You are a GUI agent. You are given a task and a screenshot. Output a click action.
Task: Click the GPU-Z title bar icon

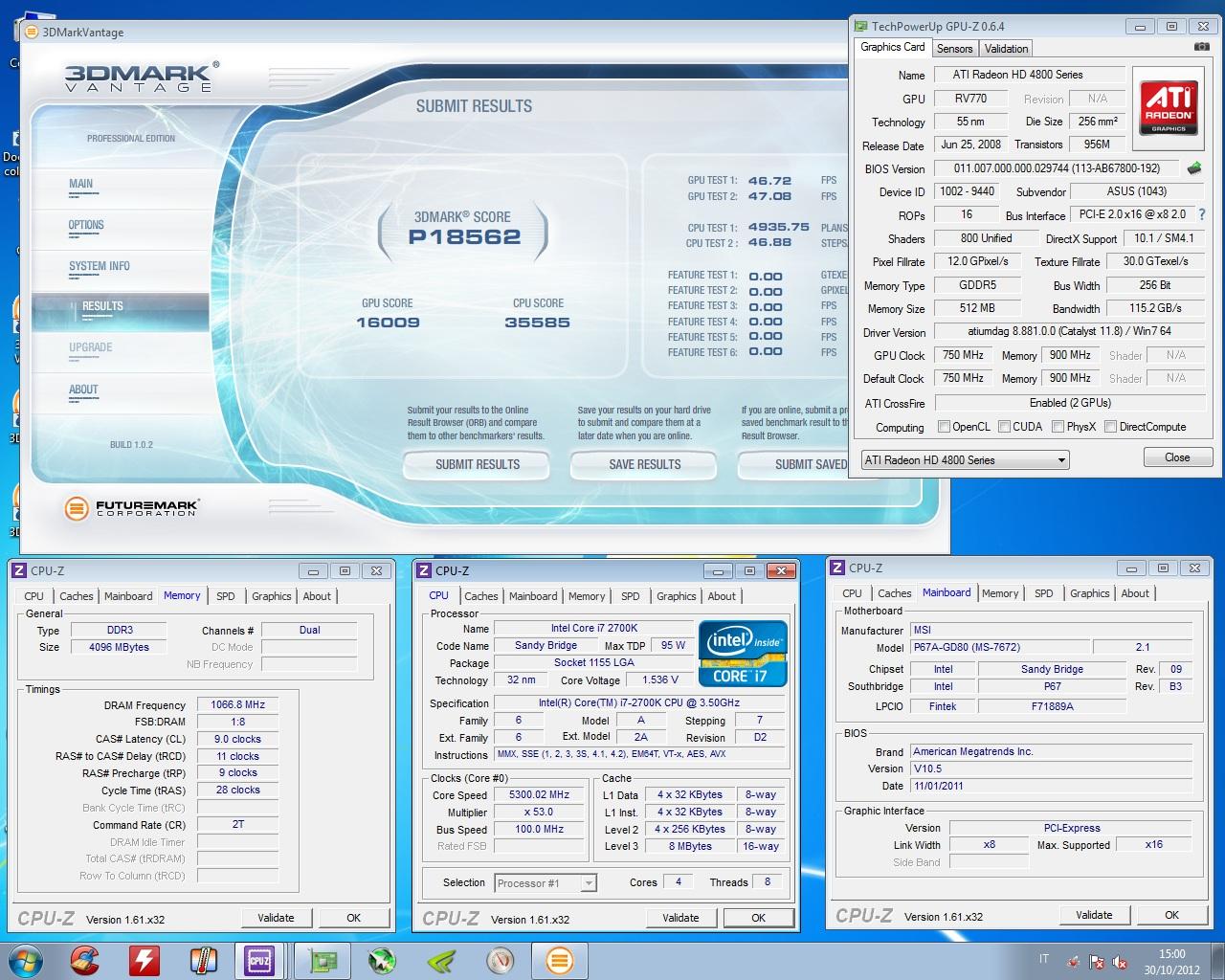click(x=861, y=26)
